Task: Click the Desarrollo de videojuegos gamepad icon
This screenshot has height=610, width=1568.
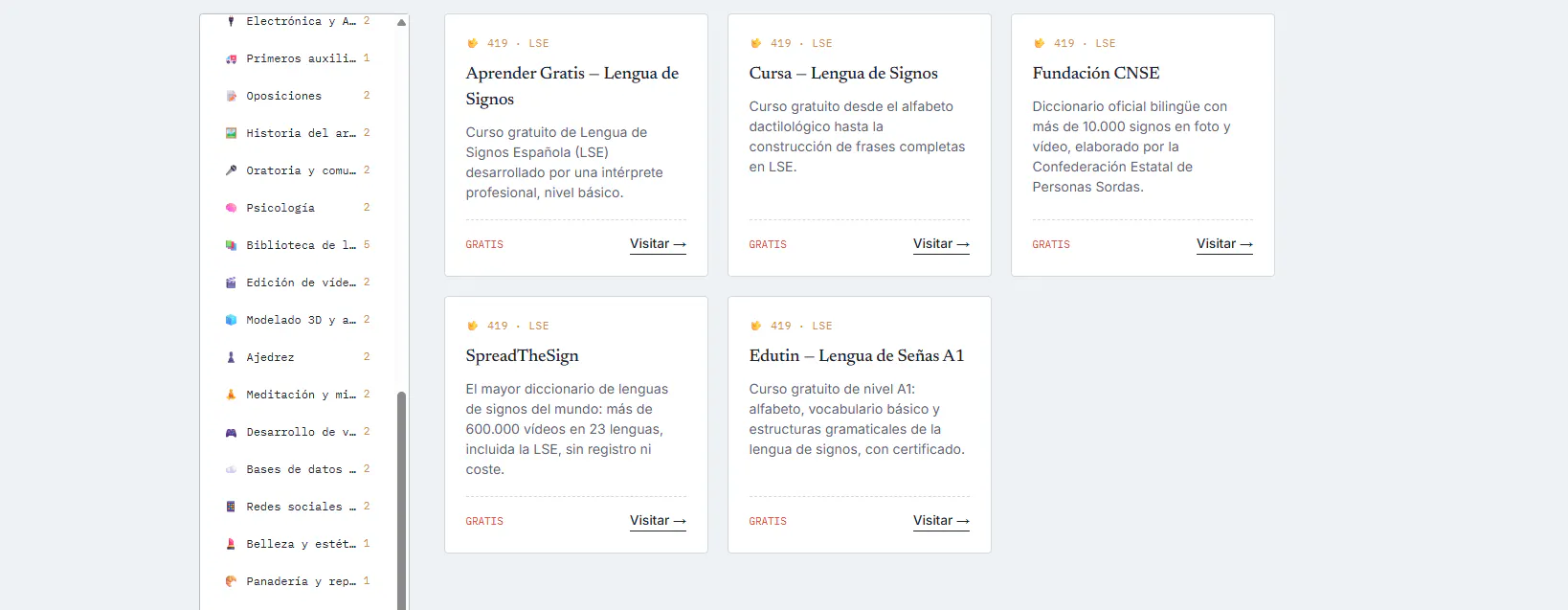Action: (x=231, y=432)
